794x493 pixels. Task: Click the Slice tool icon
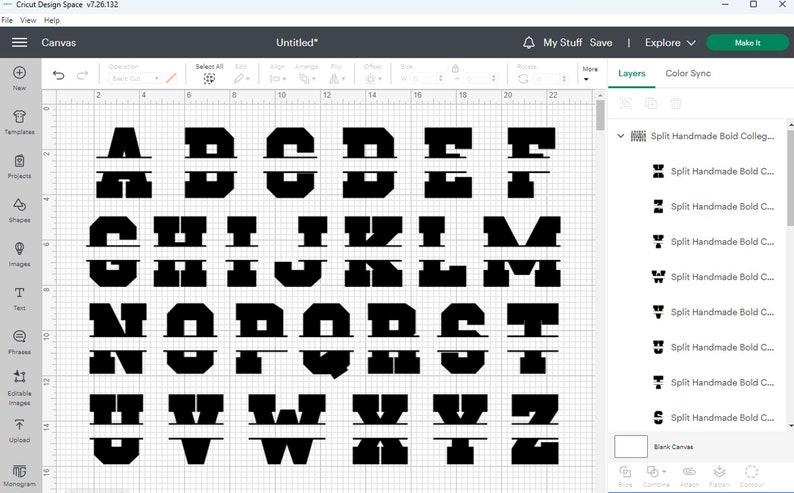point(625,472)
